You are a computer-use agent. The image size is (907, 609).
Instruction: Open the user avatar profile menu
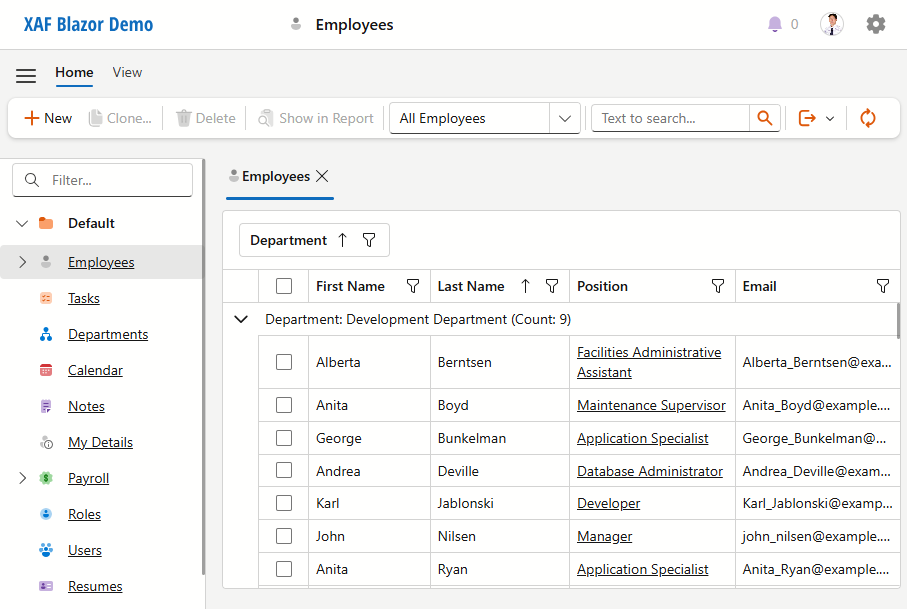point(832,24)
